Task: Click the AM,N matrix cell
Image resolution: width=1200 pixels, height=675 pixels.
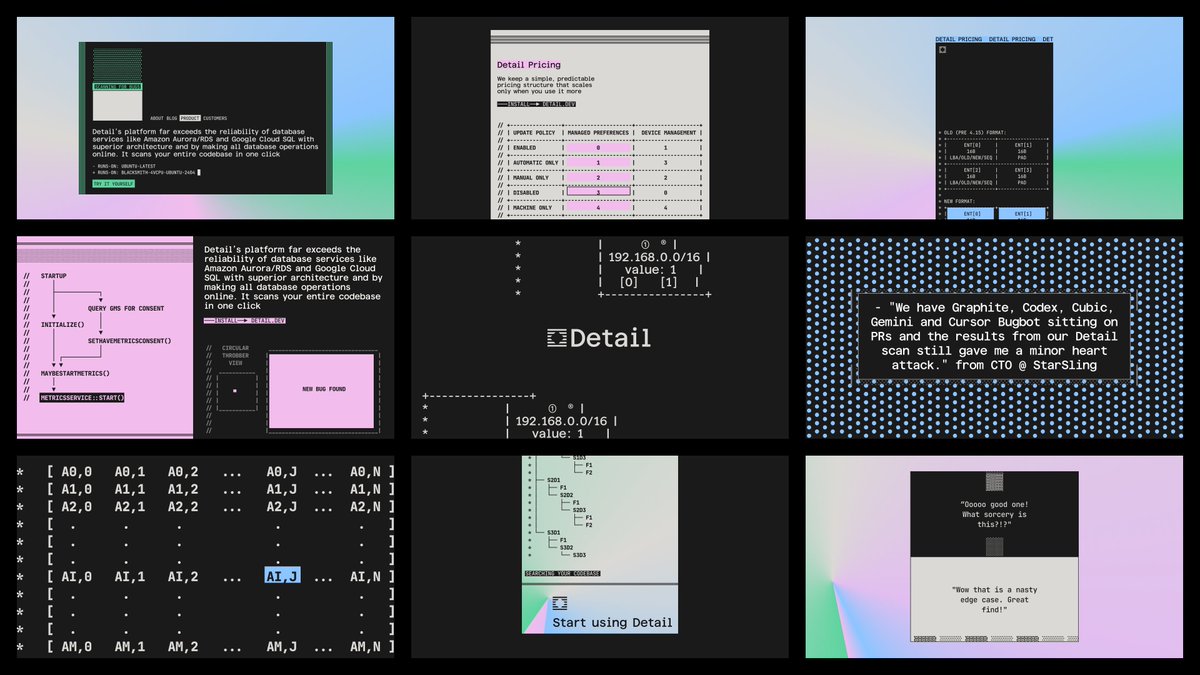Action: (365, 647)
